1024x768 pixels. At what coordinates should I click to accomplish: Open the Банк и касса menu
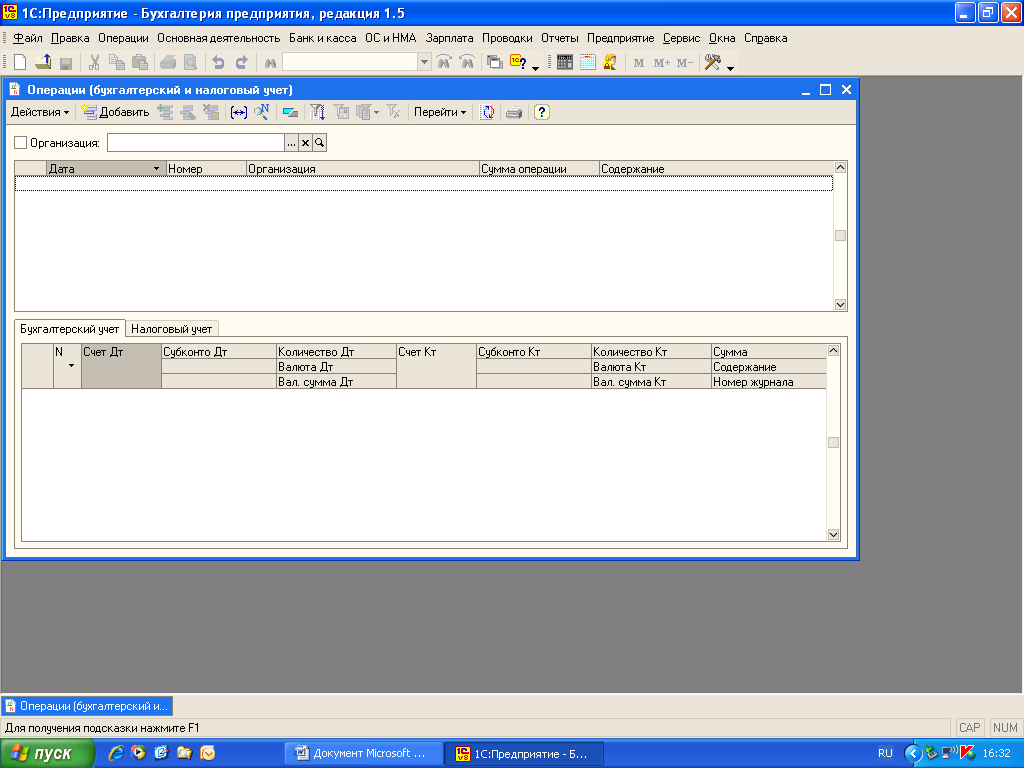(x=323, y=39)
